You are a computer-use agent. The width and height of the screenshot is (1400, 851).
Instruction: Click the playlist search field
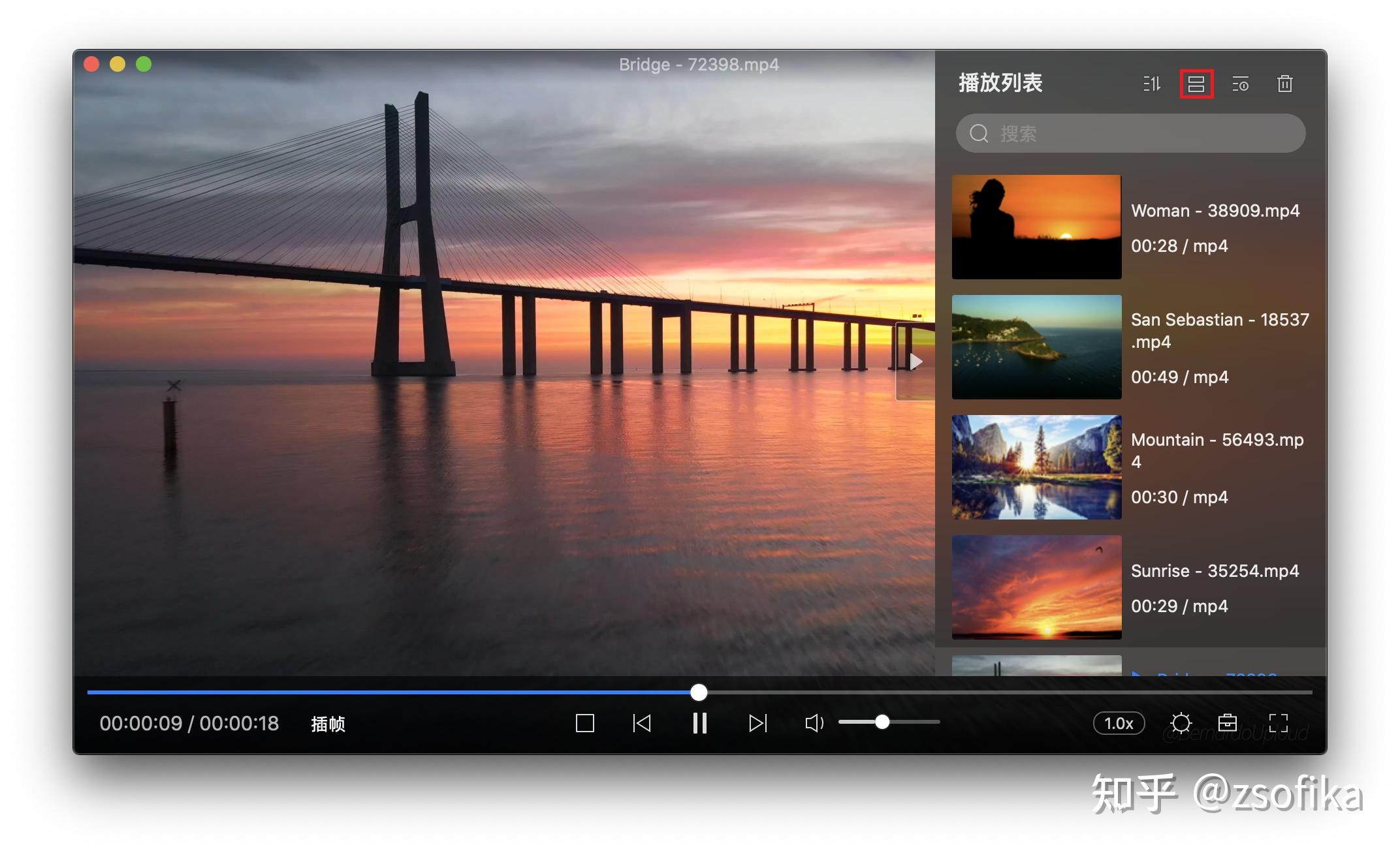1130,133
